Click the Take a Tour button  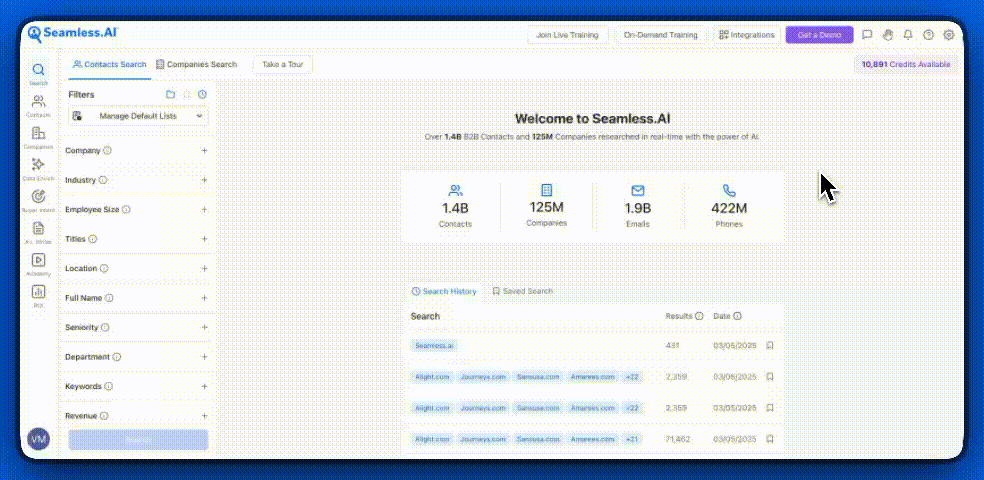(x=282, y=65)
